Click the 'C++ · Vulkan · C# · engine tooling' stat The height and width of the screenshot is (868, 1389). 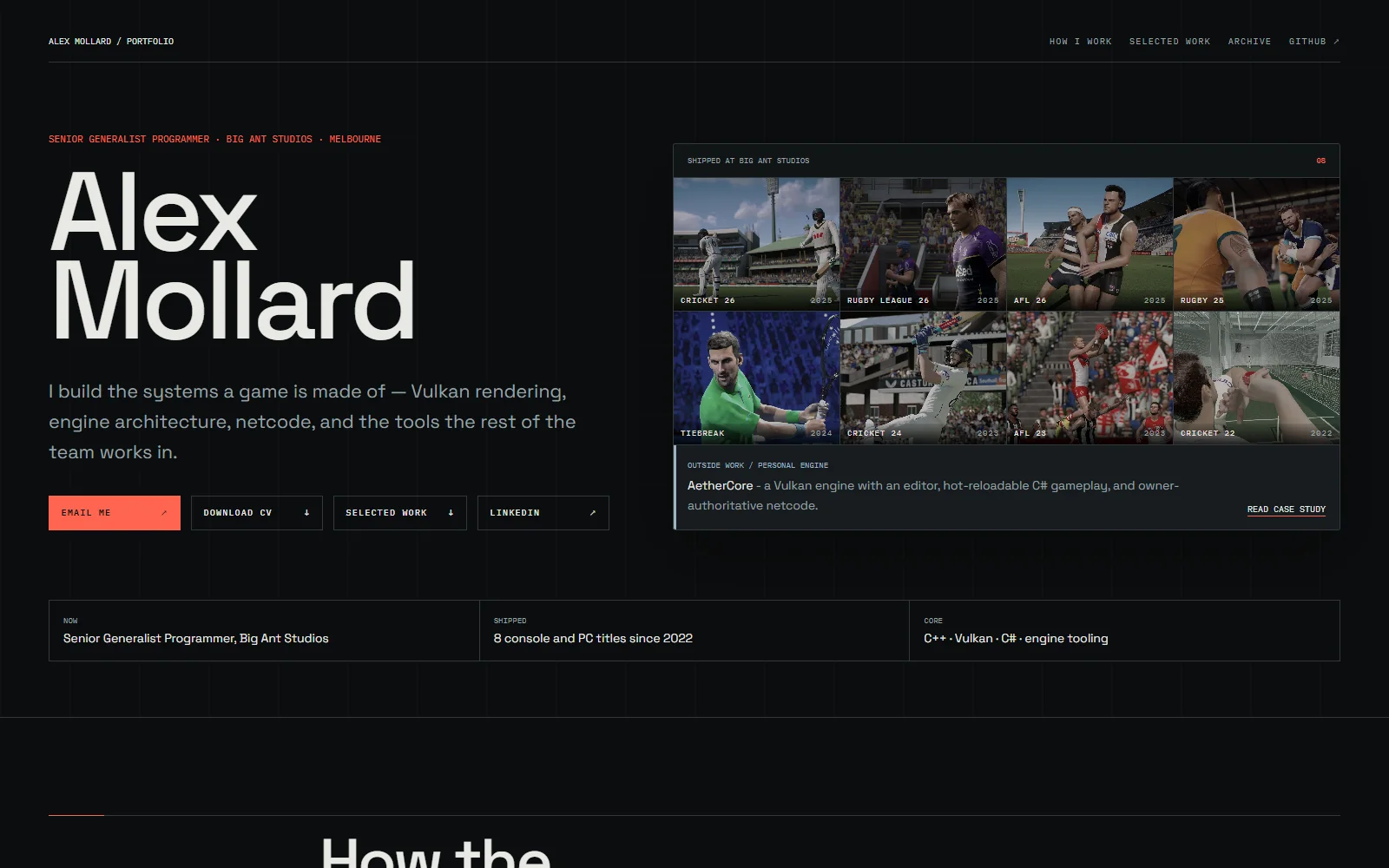[1016, 639]
